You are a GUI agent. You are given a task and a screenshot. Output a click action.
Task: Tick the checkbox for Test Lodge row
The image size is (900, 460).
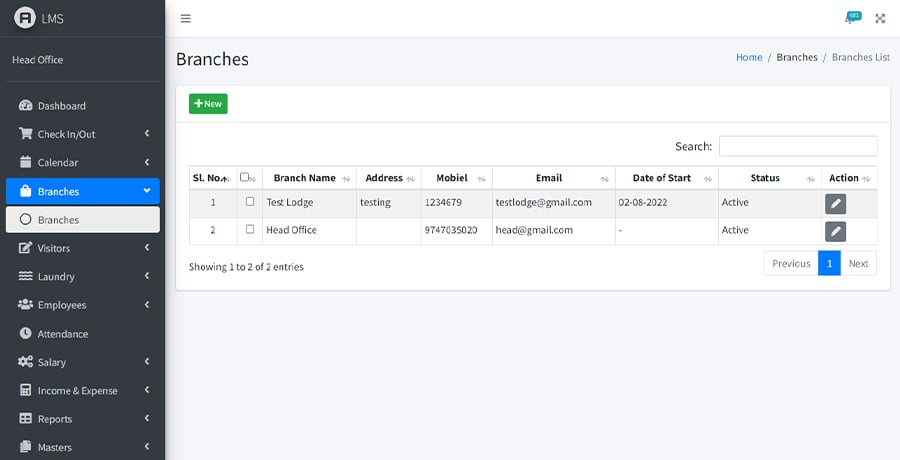tap(250, 202)
